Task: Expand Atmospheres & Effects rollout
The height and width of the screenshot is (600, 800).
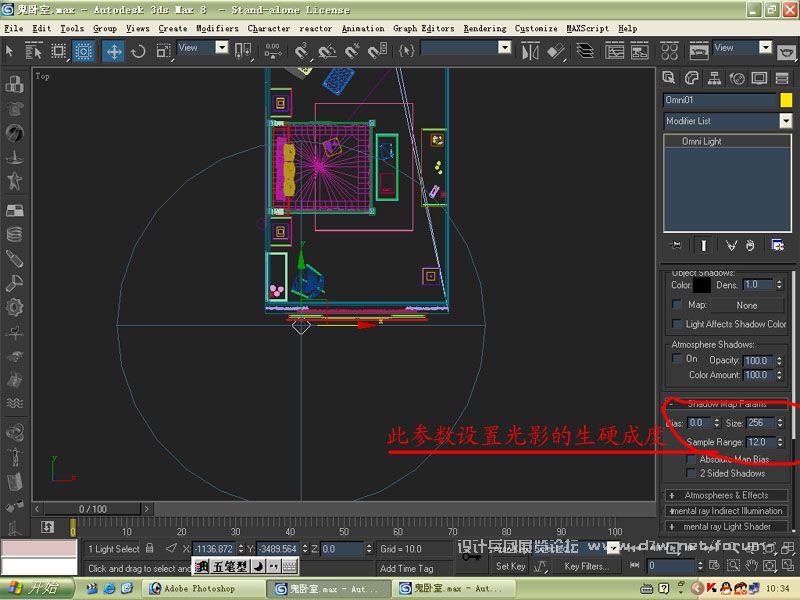Action: [727, 495]
